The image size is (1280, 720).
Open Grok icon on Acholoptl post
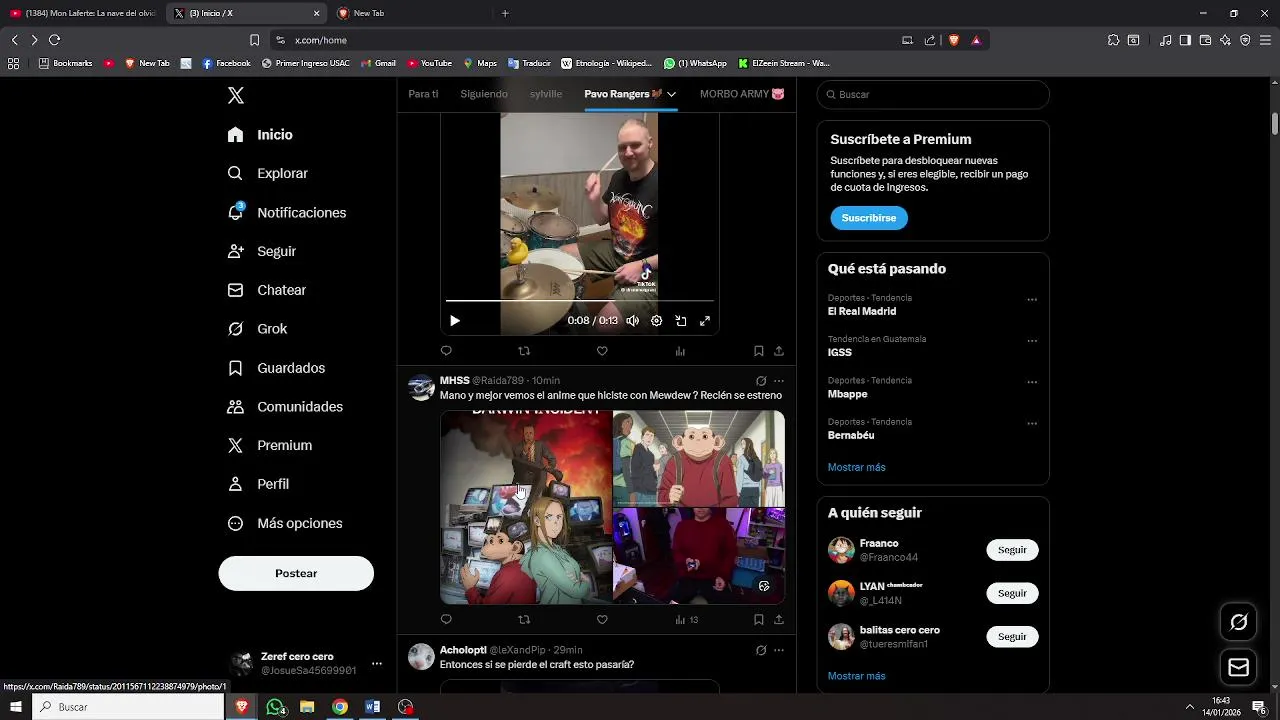761,650
